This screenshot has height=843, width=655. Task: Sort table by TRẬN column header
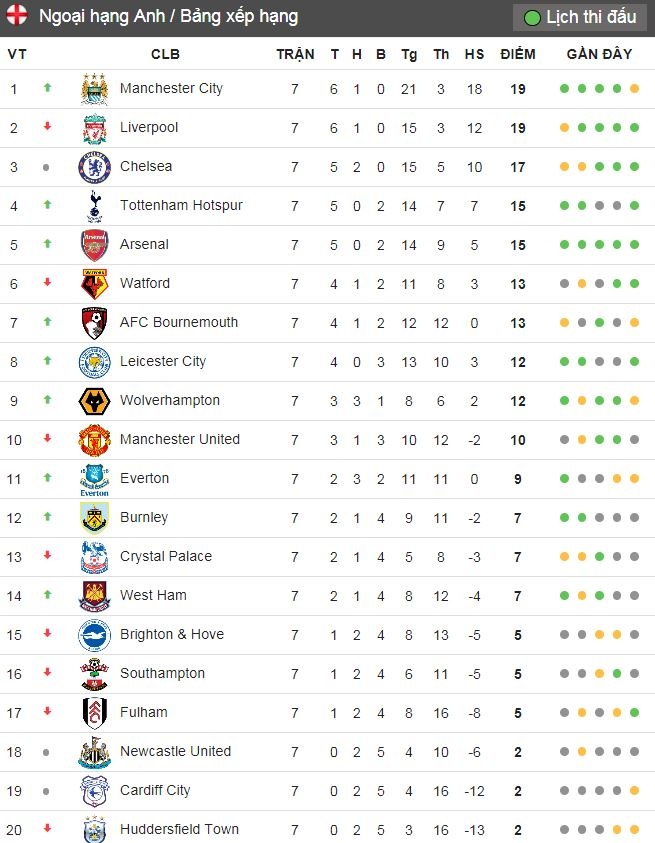[295, 54]
